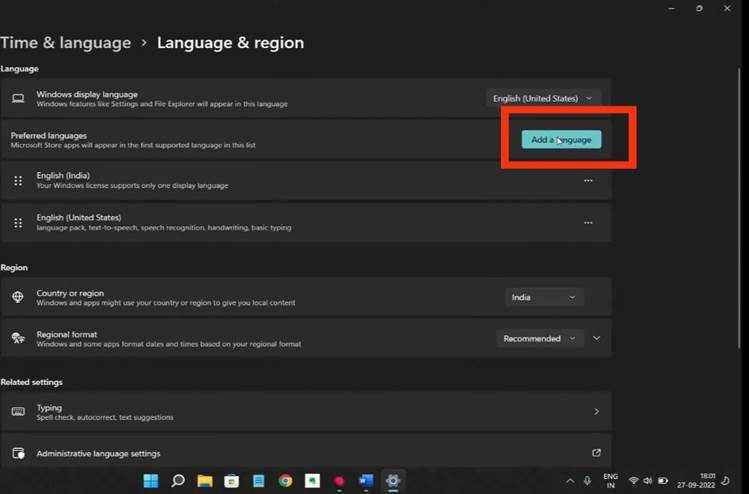Select the Typing row label
The image size is (749, 494).
click(49, 408)
